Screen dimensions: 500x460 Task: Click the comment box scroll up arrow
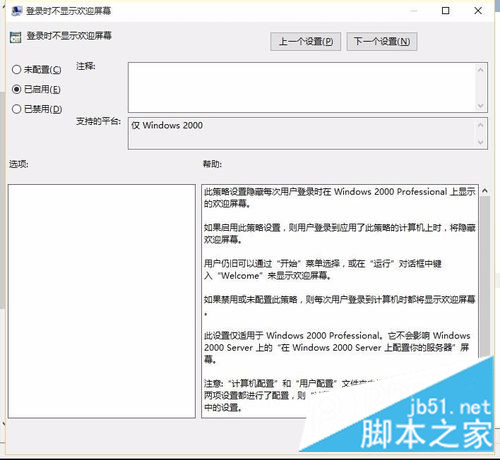pyautogui.click(x=480, y=70)
